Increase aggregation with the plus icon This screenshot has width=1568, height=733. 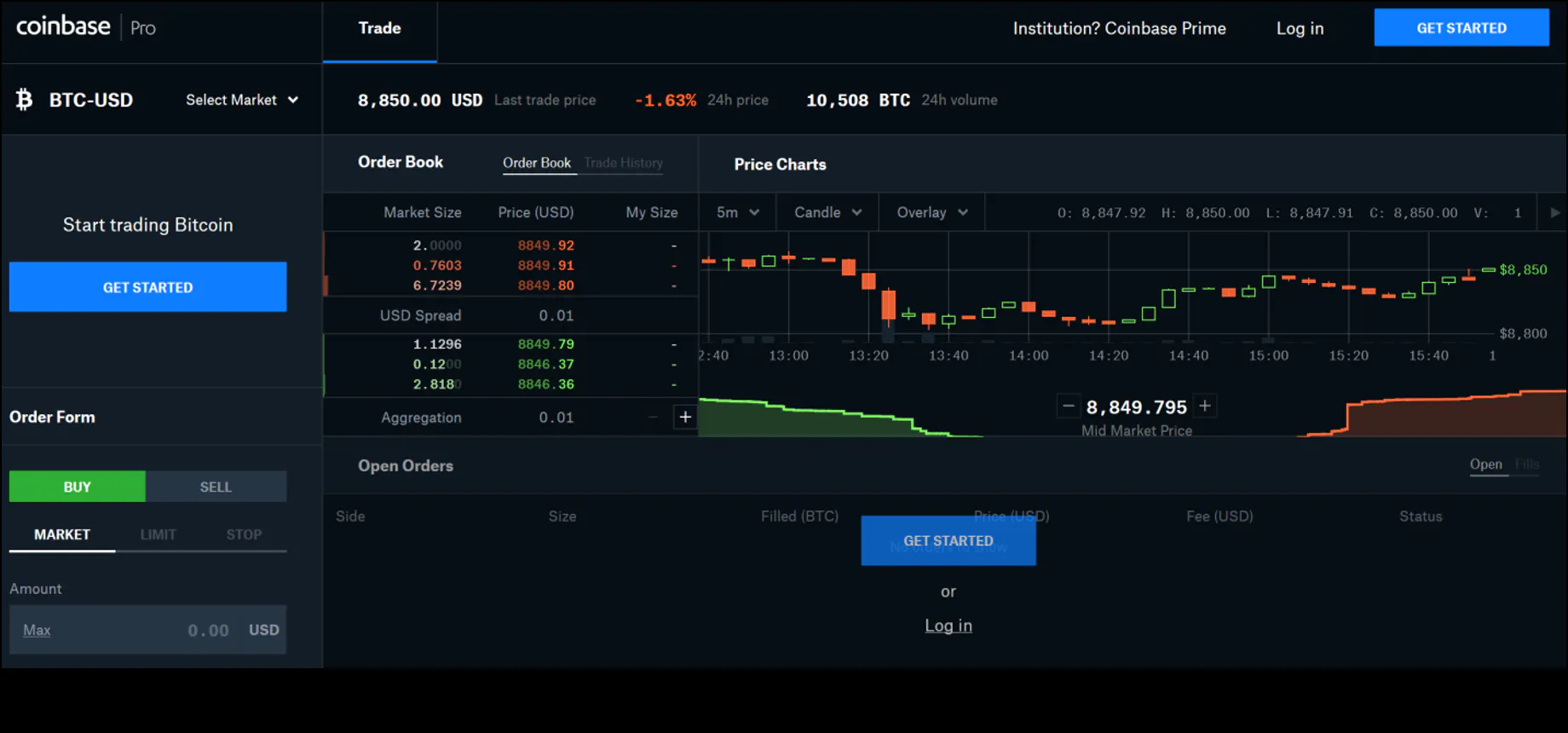pyautogui.click(x=685, y=417)
